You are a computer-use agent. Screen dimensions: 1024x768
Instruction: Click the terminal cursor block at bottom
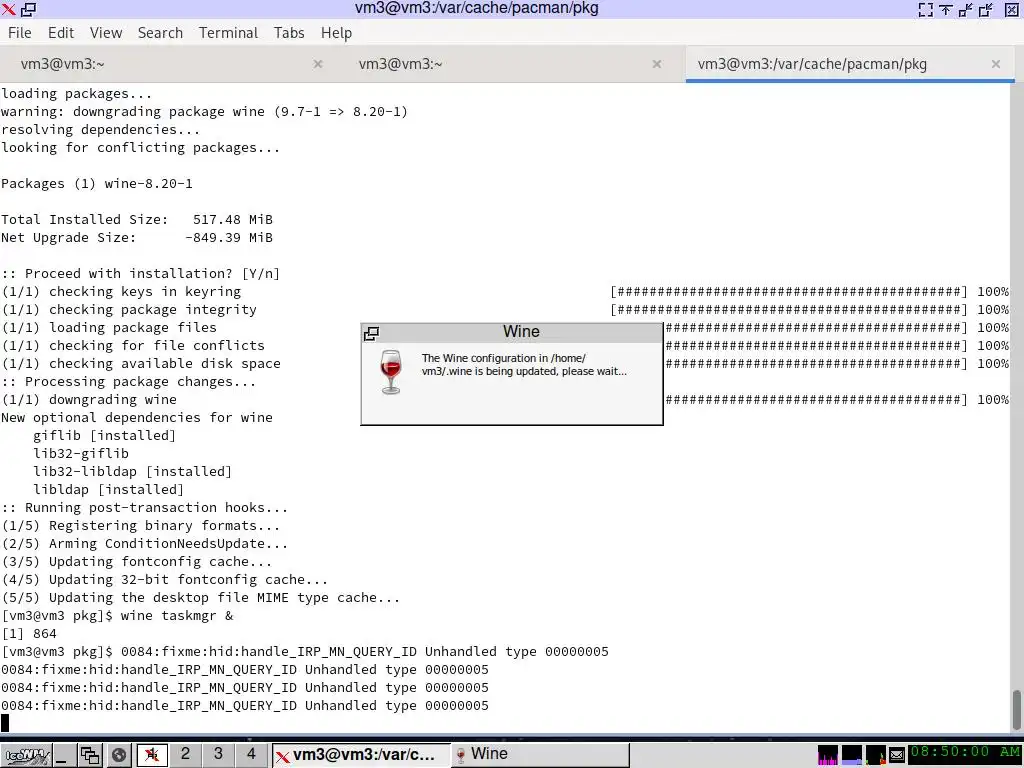5,723
